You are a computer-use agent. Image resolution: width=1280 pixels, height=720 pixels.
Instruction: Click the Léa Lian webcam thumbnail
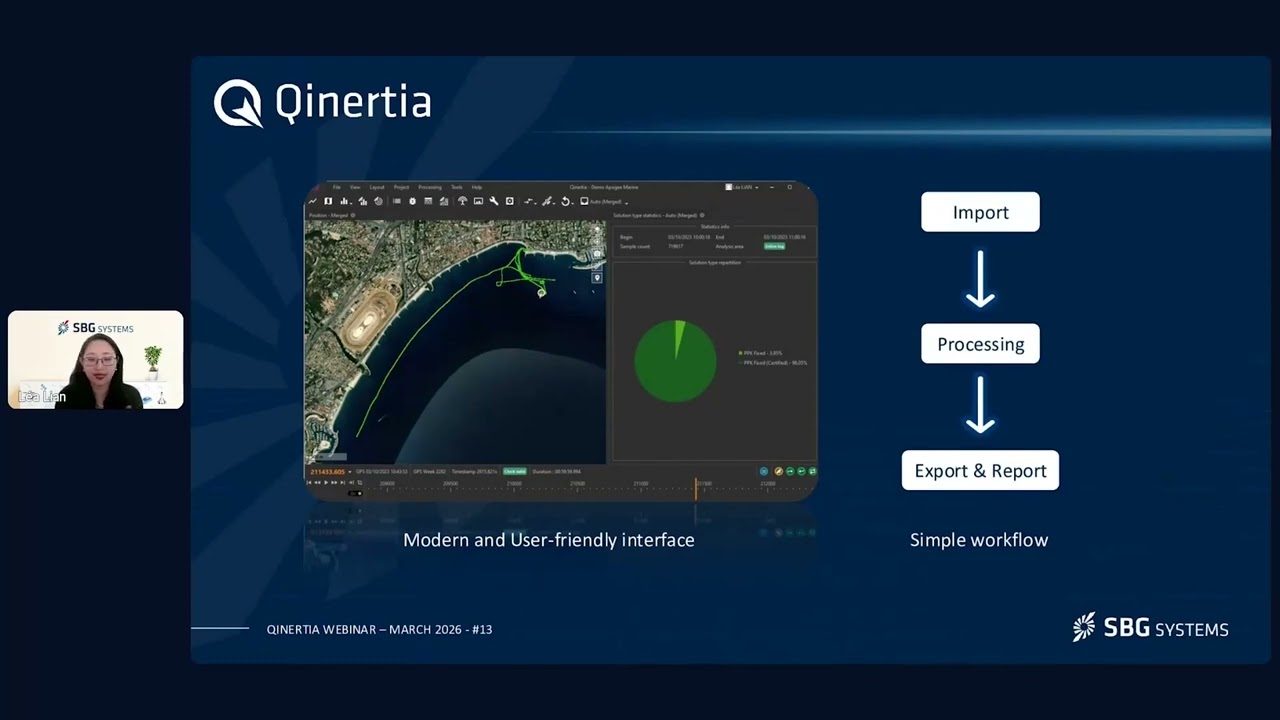point(96,360)
